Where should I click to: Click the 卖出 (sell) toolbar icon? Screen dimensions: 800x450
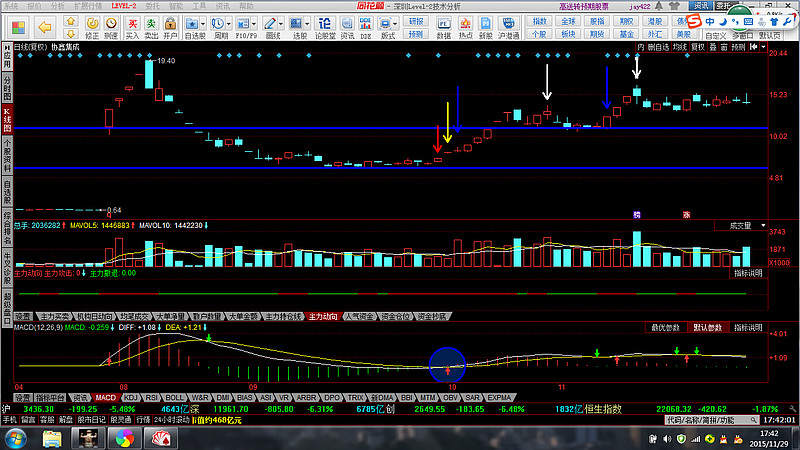click(x=151, y=24)
